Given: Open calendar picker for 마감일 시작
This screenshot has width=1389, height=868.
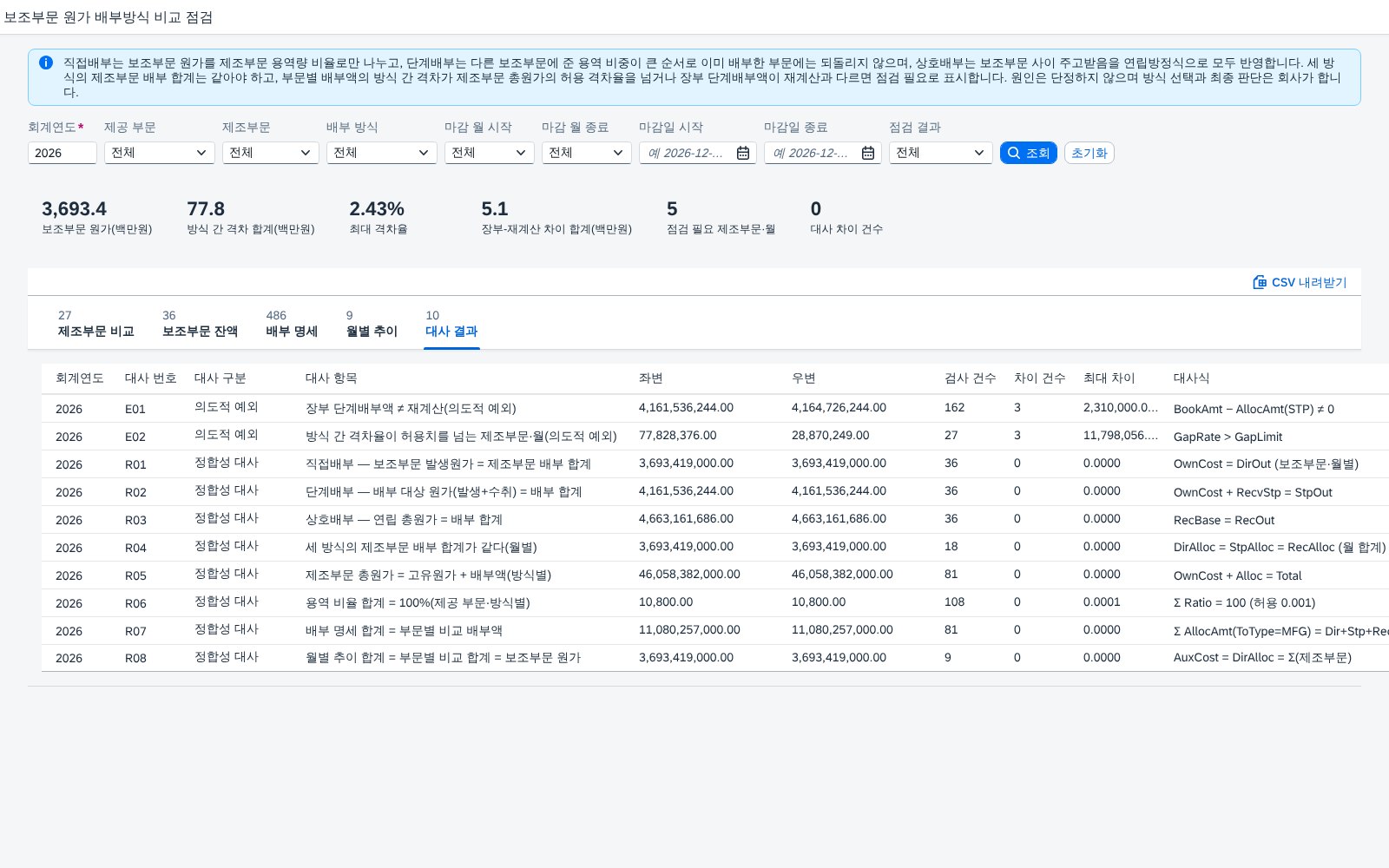Looking at the screenshot, I should [x=743, y=153].
